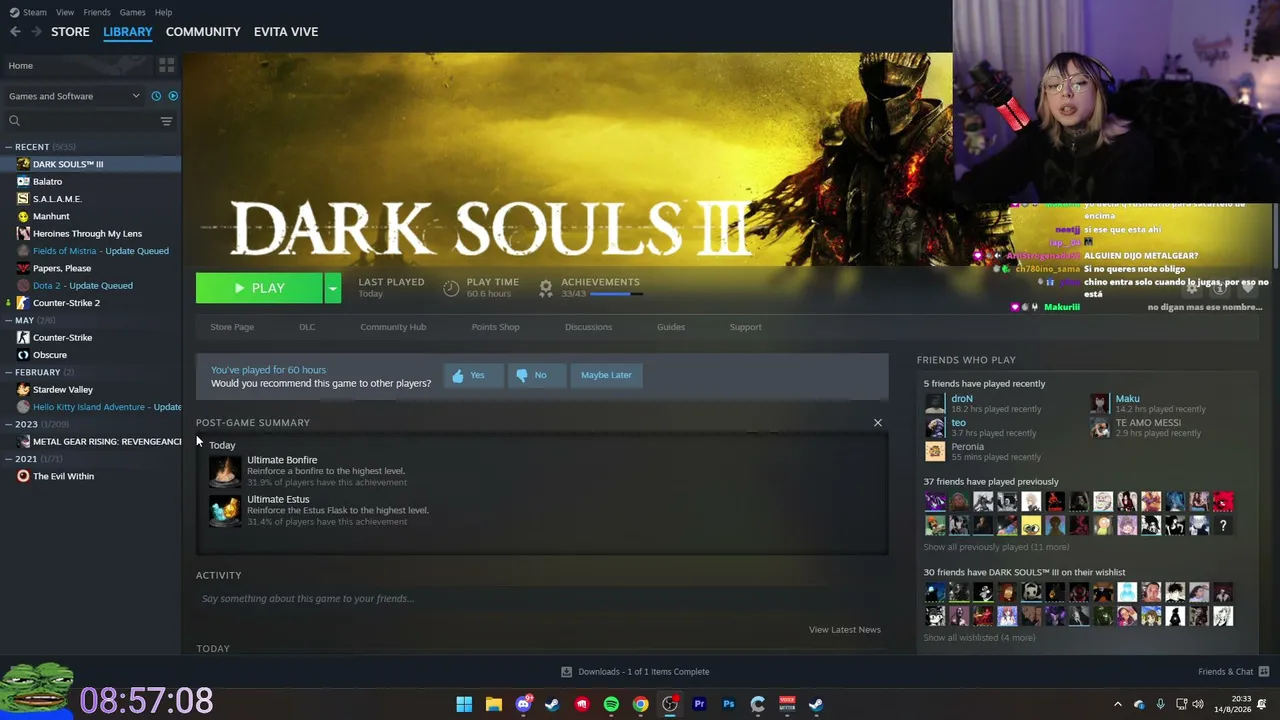Open Adobe Photoshop from taskbar
The image size is (1280, 720).
(x=728, y=704)
